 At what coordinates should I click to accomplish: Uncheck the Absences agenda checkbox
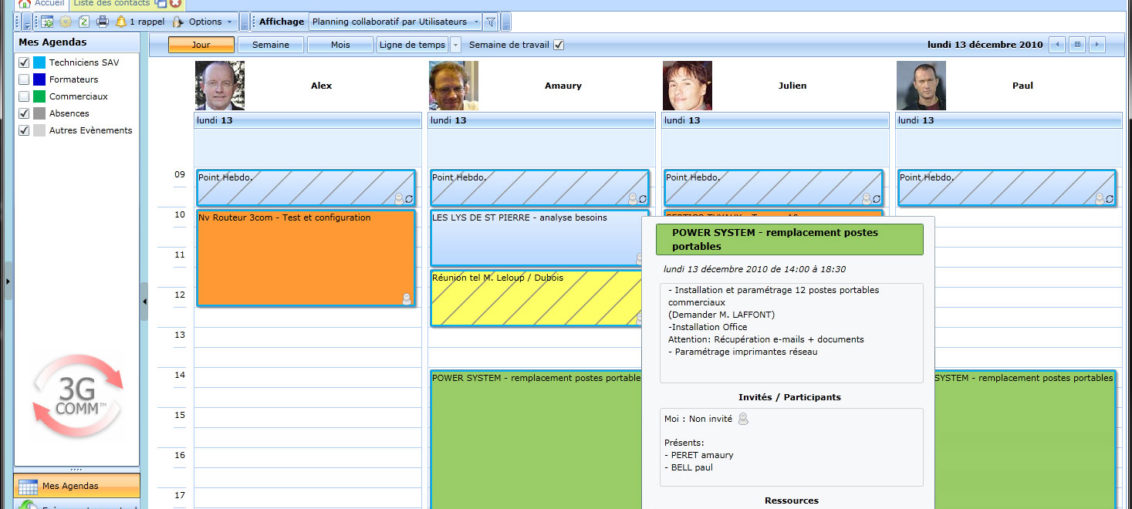24,113
